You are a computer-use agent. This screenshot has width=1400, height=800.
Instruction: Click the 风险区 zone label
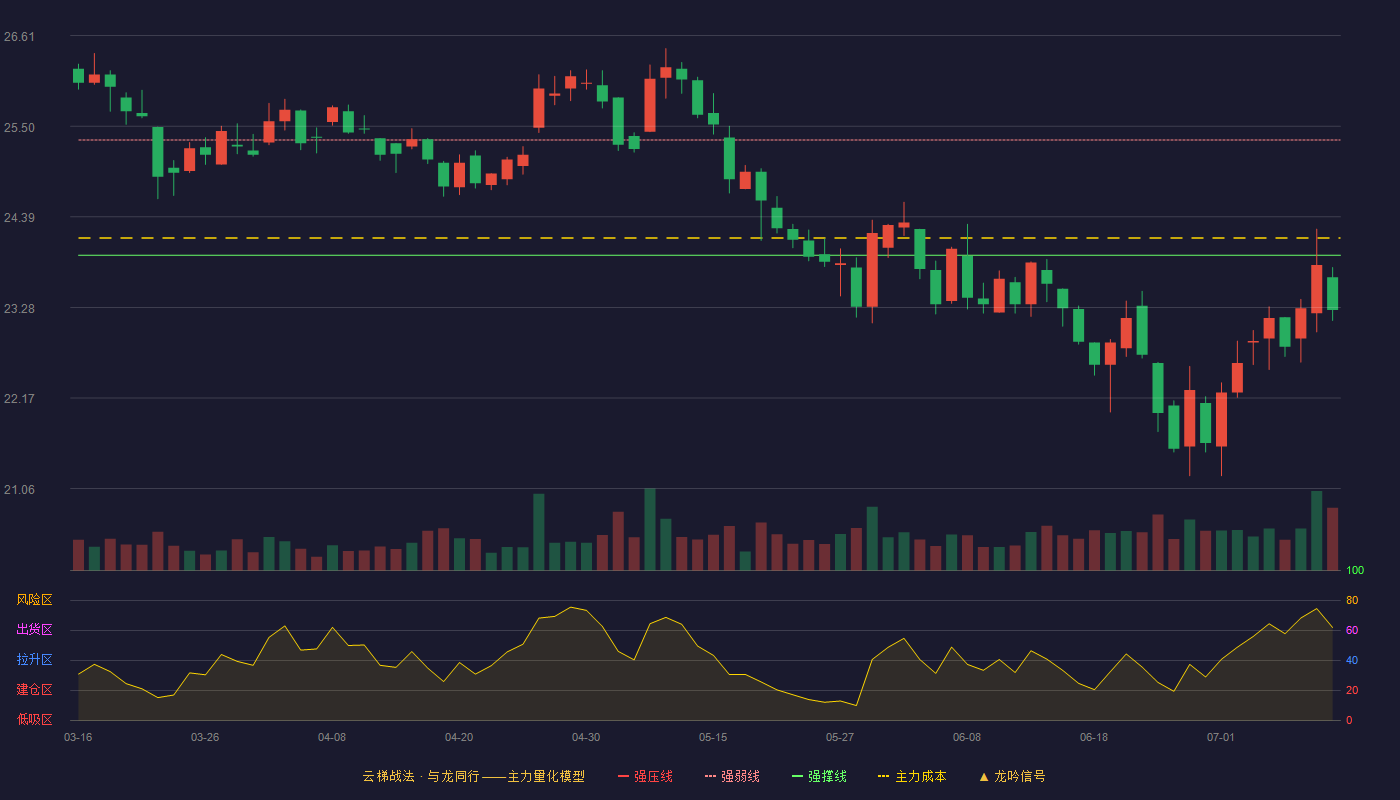[x=34, y=600]
